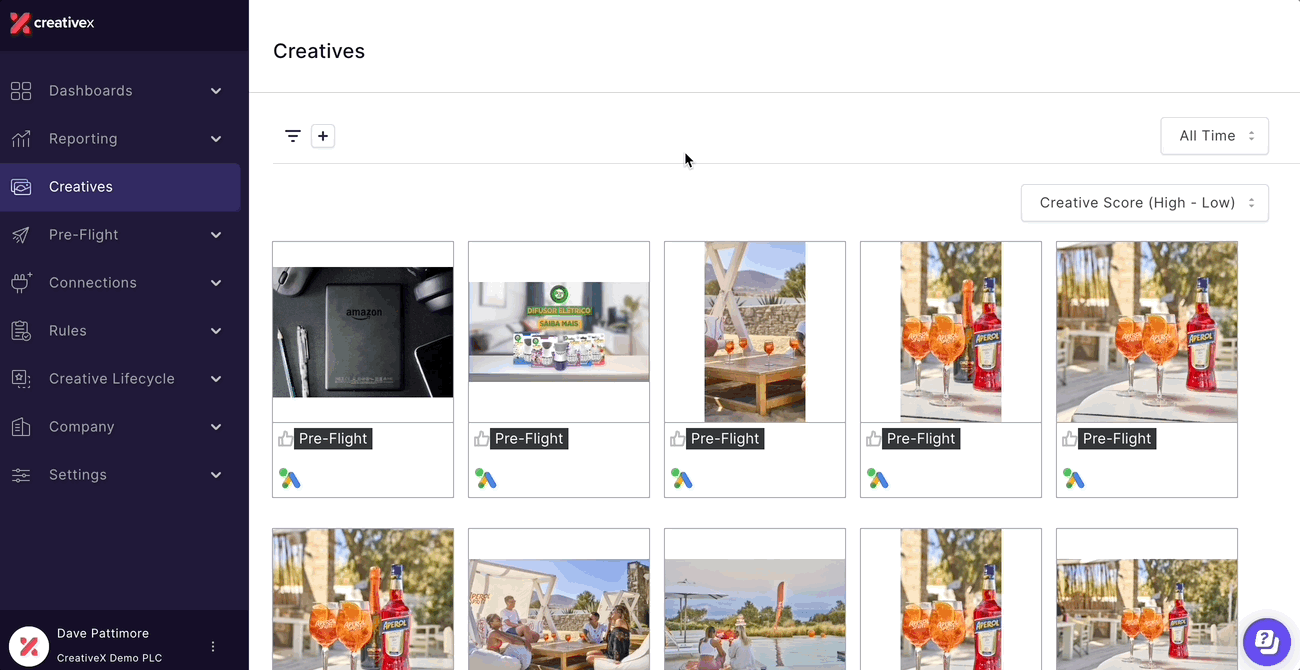Click Pre-Flight label on the Amazon creative
The height and width of the screenshot is (670, 1300).
pos(333,439)
